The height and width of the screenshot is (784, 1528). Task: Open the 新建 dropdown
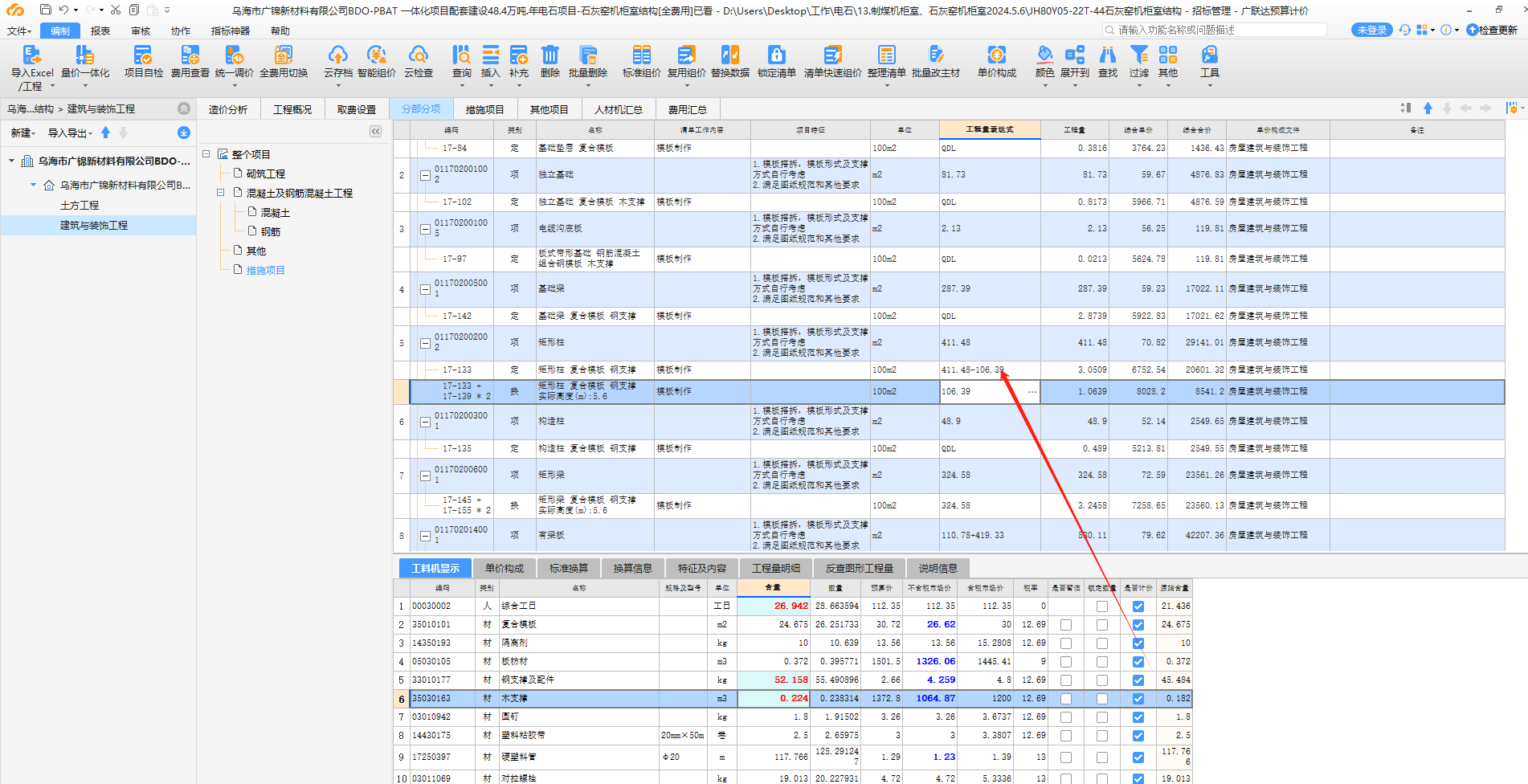pyautogui.click(x=23, y=133)
